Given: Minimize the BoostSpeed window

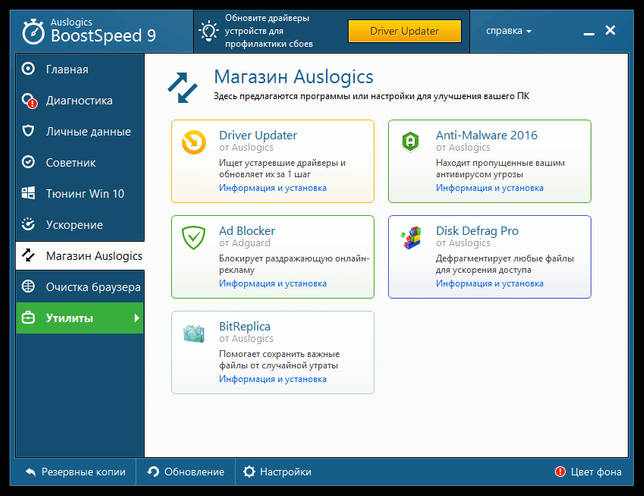Looking at the screenshot, I should click(x=589, y=34).
